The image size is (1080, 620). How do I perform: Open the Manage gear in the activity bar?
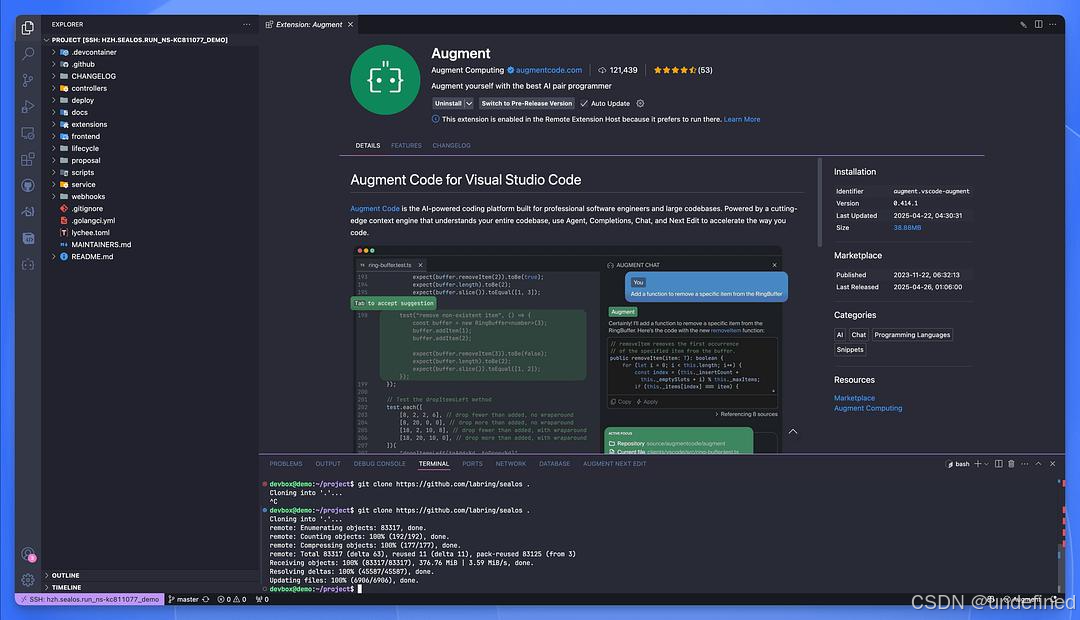point(28,580)
